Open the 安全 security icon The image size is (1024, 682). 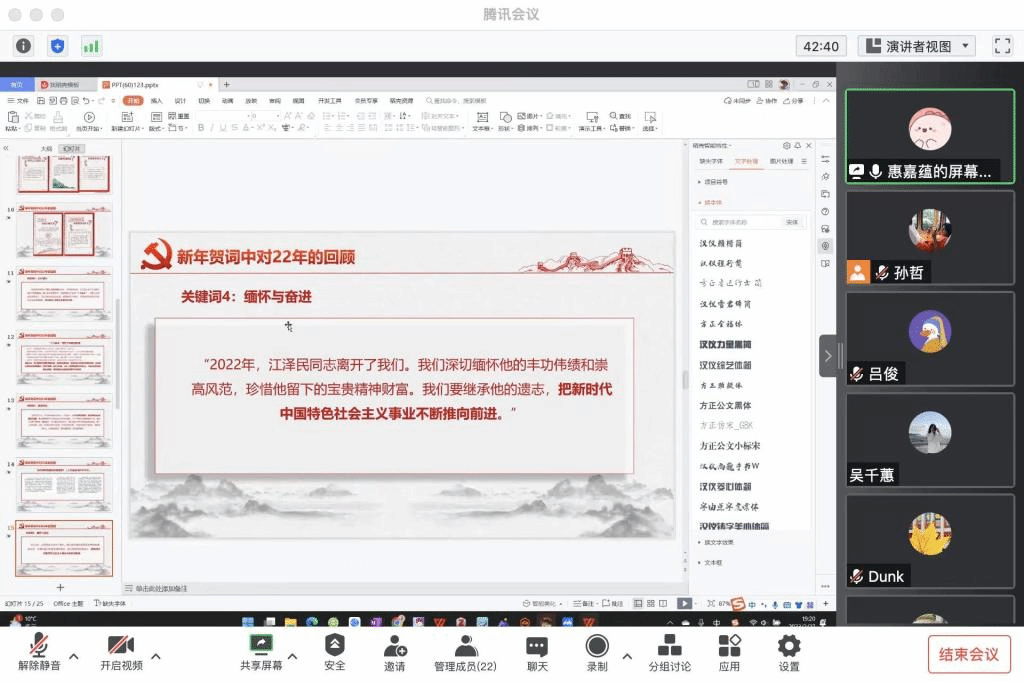click(x=335, y=645)
